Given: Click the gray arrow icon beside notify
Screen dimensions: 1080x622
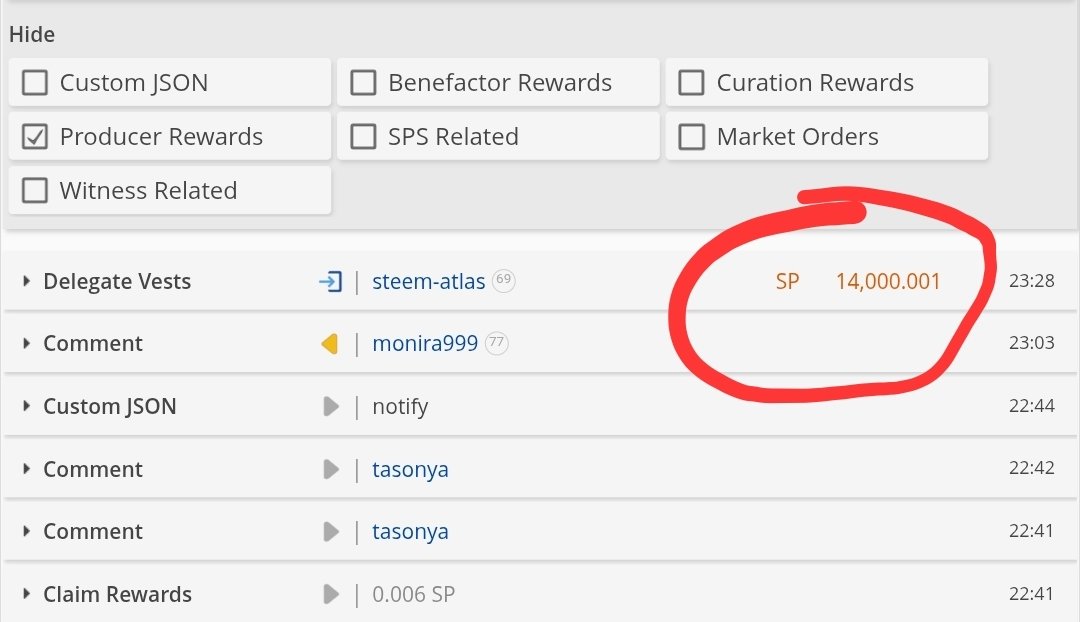Looking at the screenshot, I should tap(331, 407).
